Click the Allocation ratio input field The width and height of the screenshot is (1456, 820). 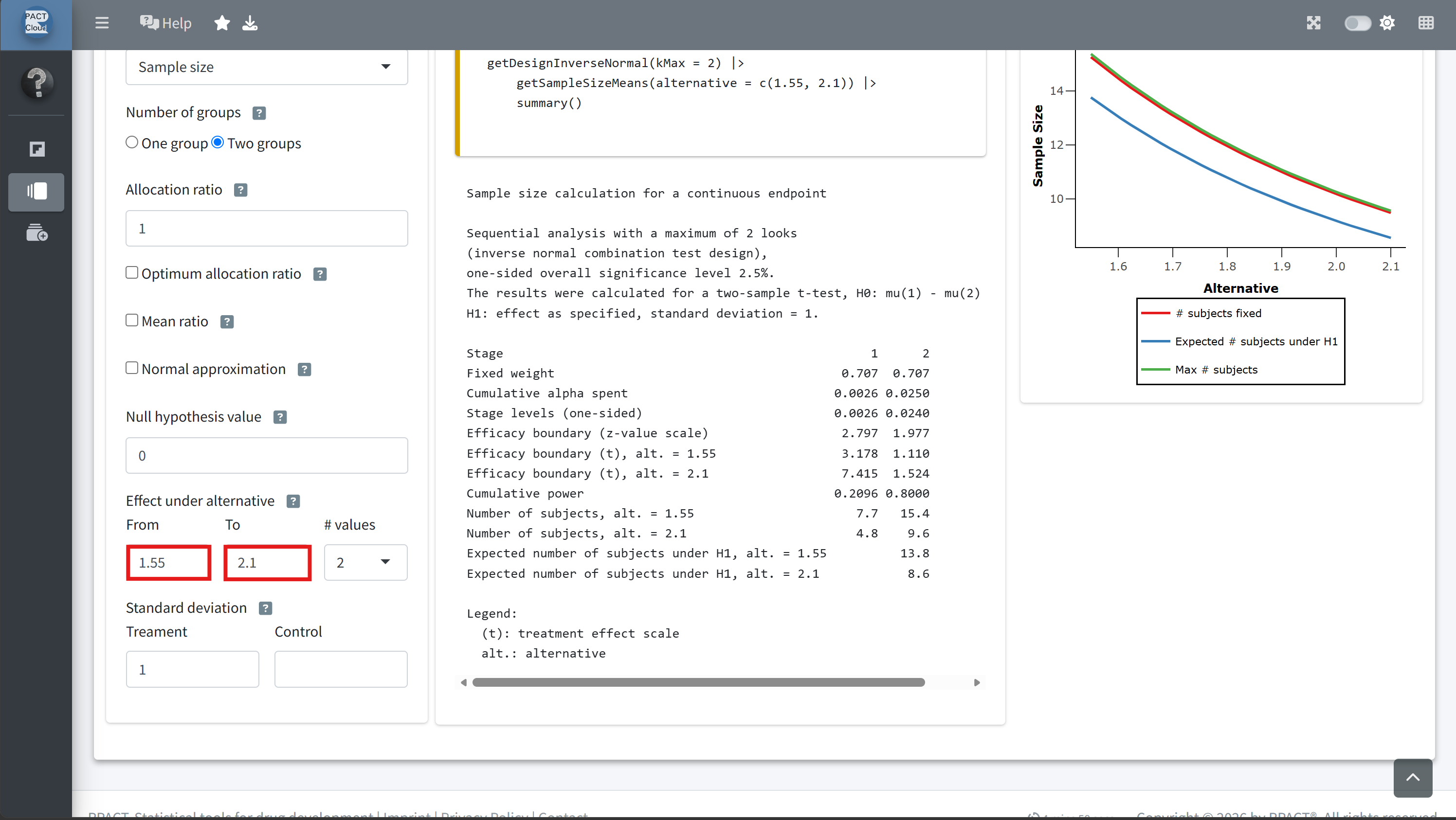[266, 228]
